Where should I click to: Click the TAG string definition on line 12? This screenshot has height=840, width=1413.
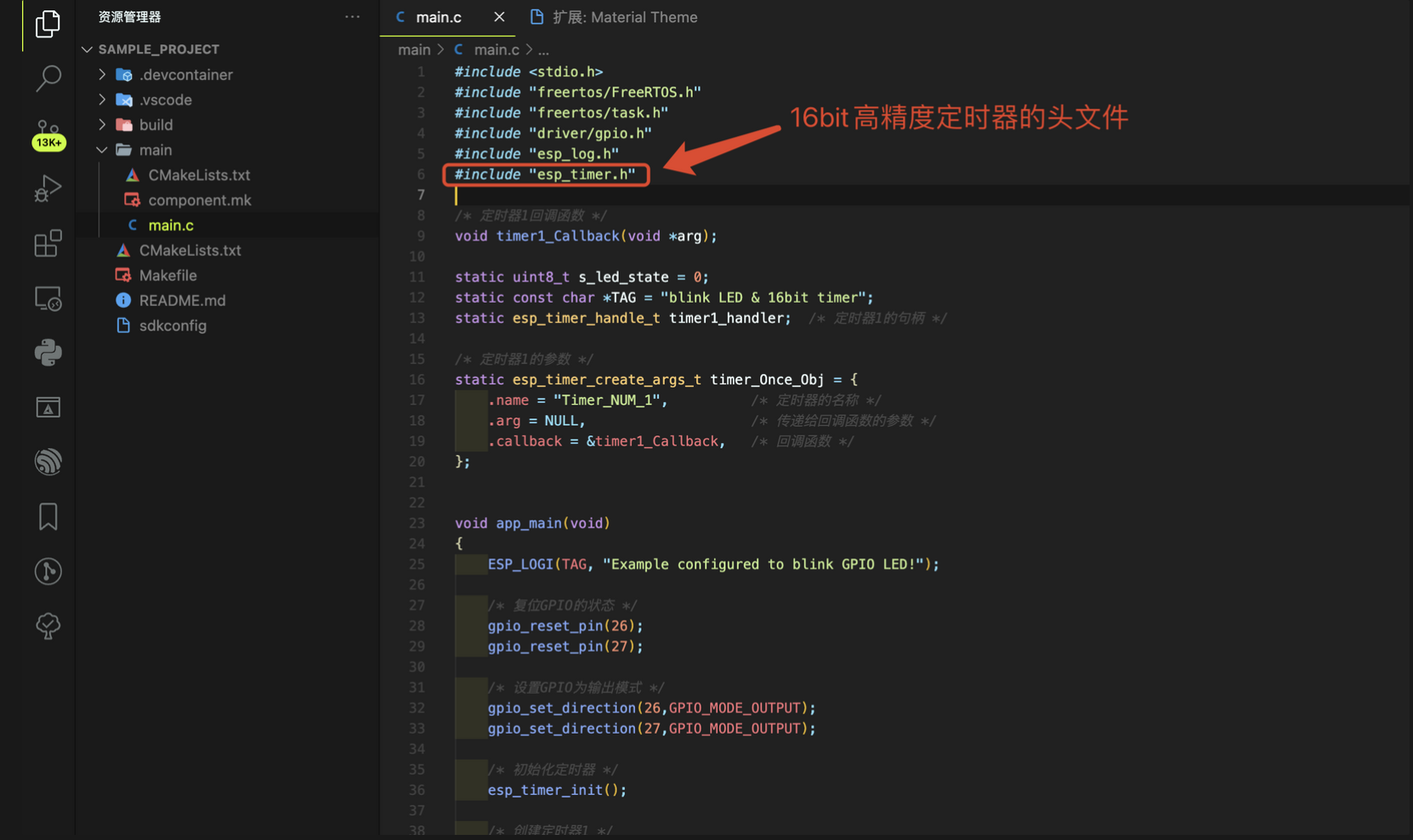point(763,298)
